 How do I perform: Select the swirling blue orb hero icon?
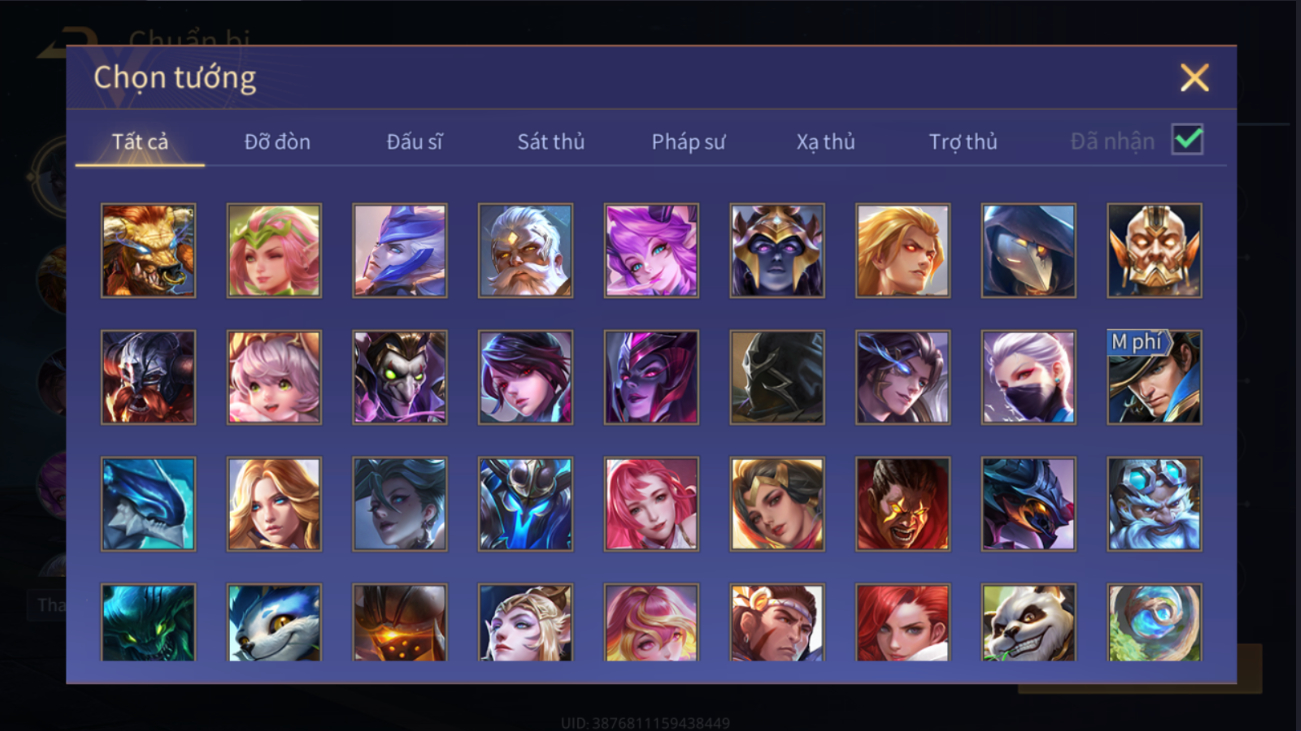pyautogui.click(x=1154, y=623)
